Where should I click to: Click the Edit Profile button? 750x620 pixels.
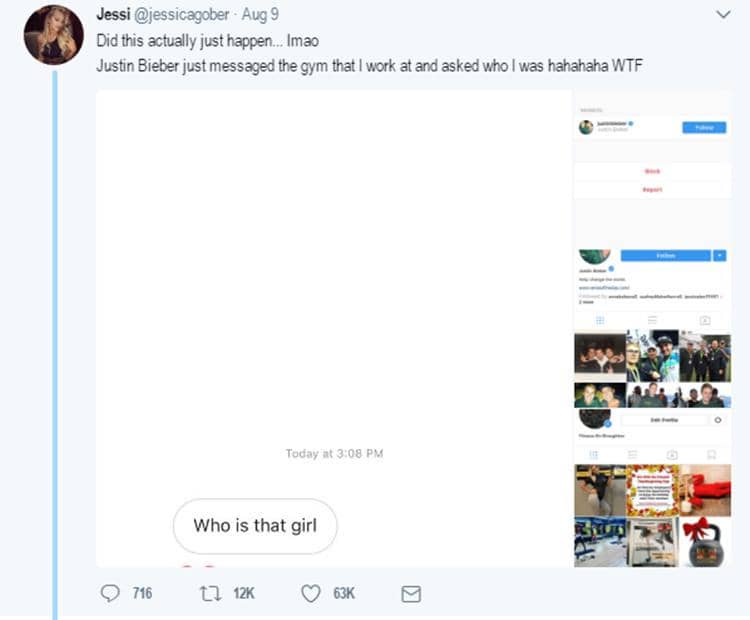(x=665, y=420)
